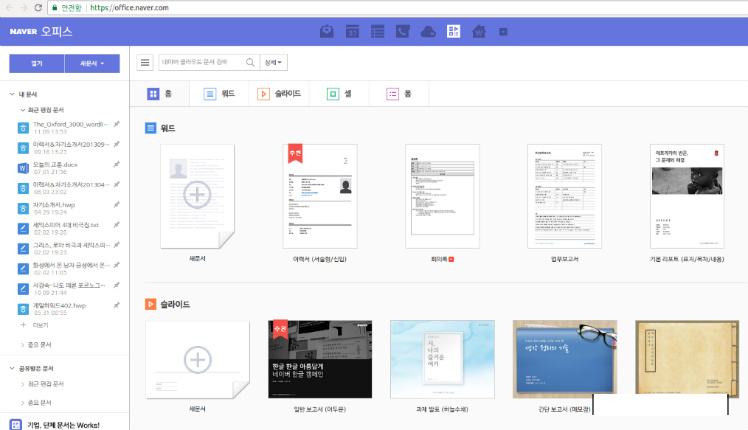Select the 이력서 (서울형/신입) template

[x=320, y=197]
